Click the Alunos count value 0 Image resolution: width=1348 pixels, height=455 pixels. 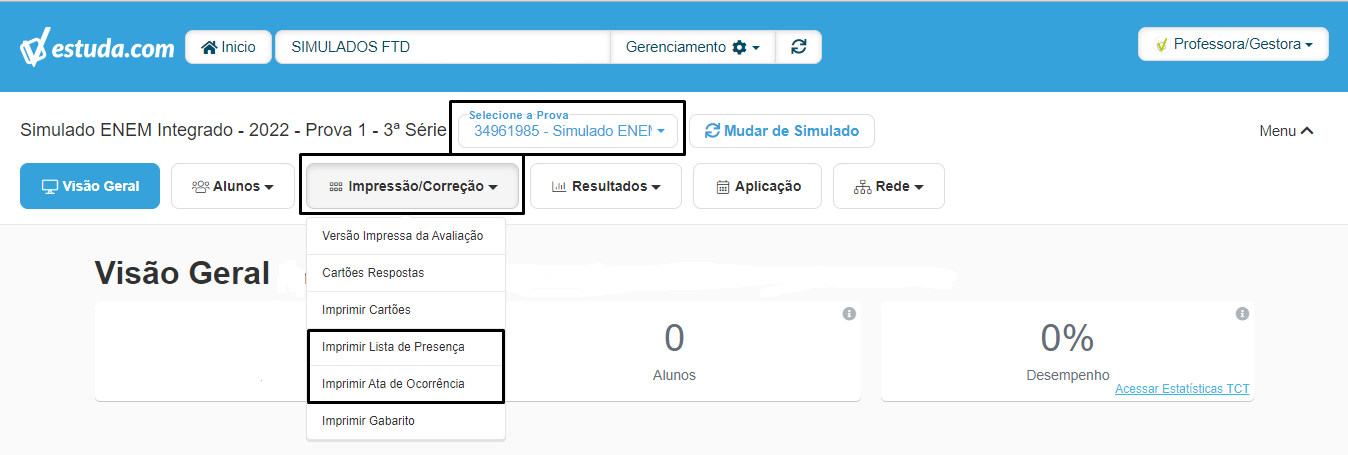click(674, 338)
